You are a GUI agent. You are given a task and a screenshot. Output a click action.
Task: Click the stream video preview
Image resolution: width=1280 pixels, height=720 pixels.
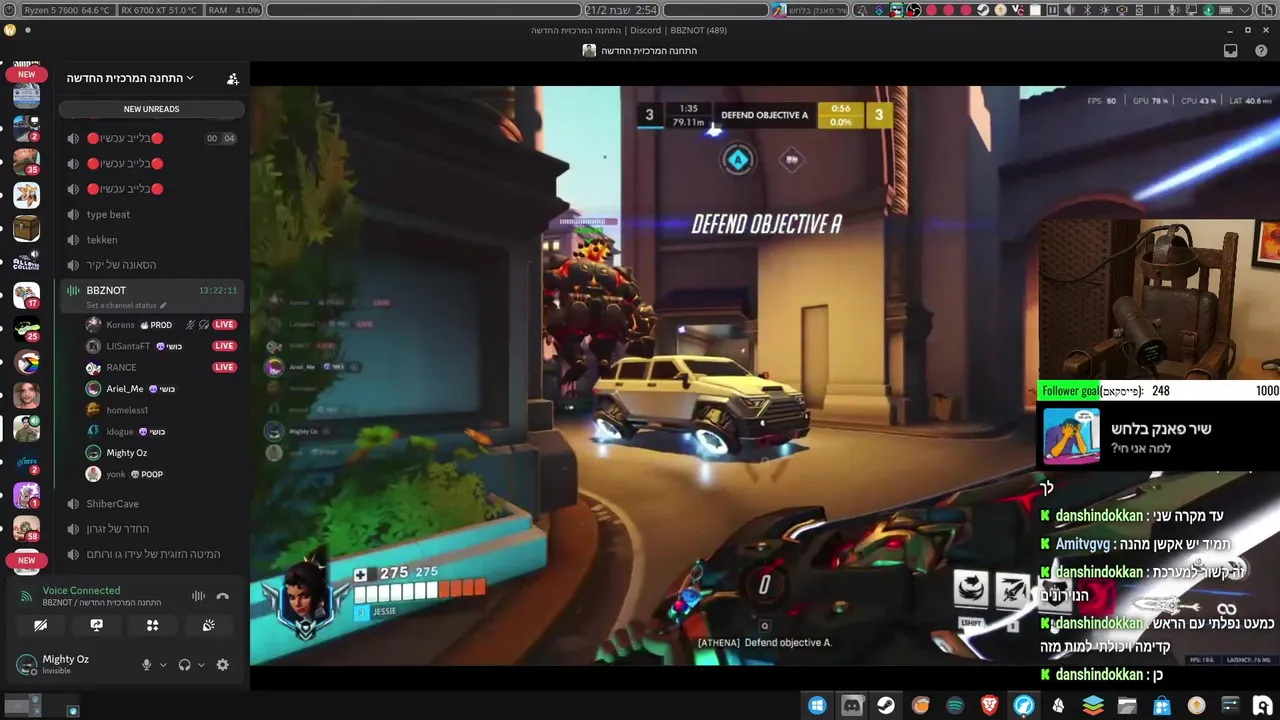(765, 375)
